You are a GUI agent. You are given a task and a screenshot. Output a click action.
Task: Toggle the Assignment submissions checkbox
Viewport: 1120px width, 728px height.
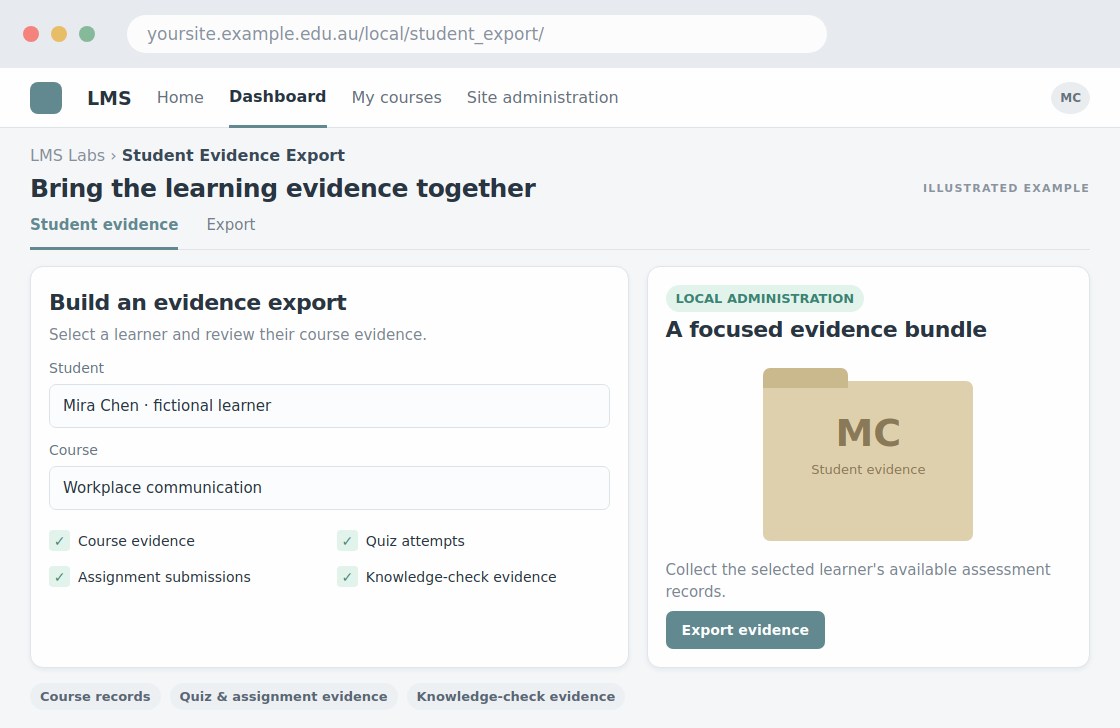(x=59, y=577)
